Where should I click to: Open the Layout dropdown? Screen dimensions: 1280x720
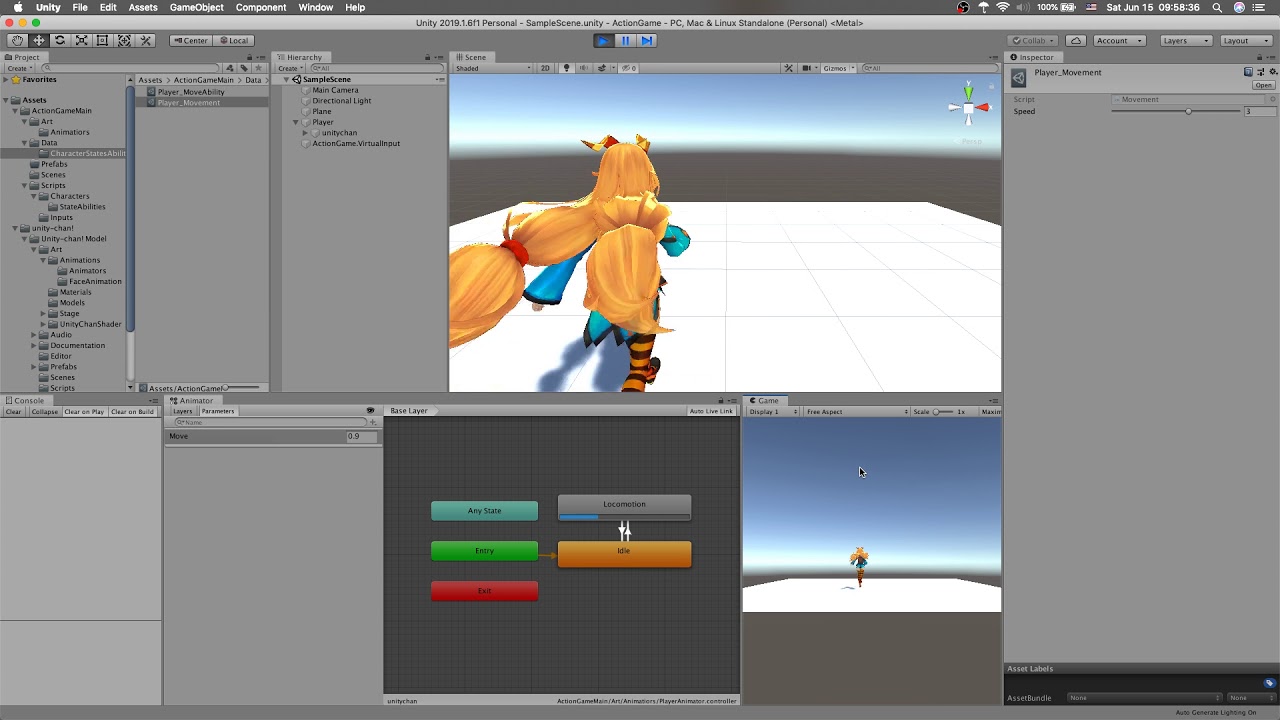click(1246, 41)
